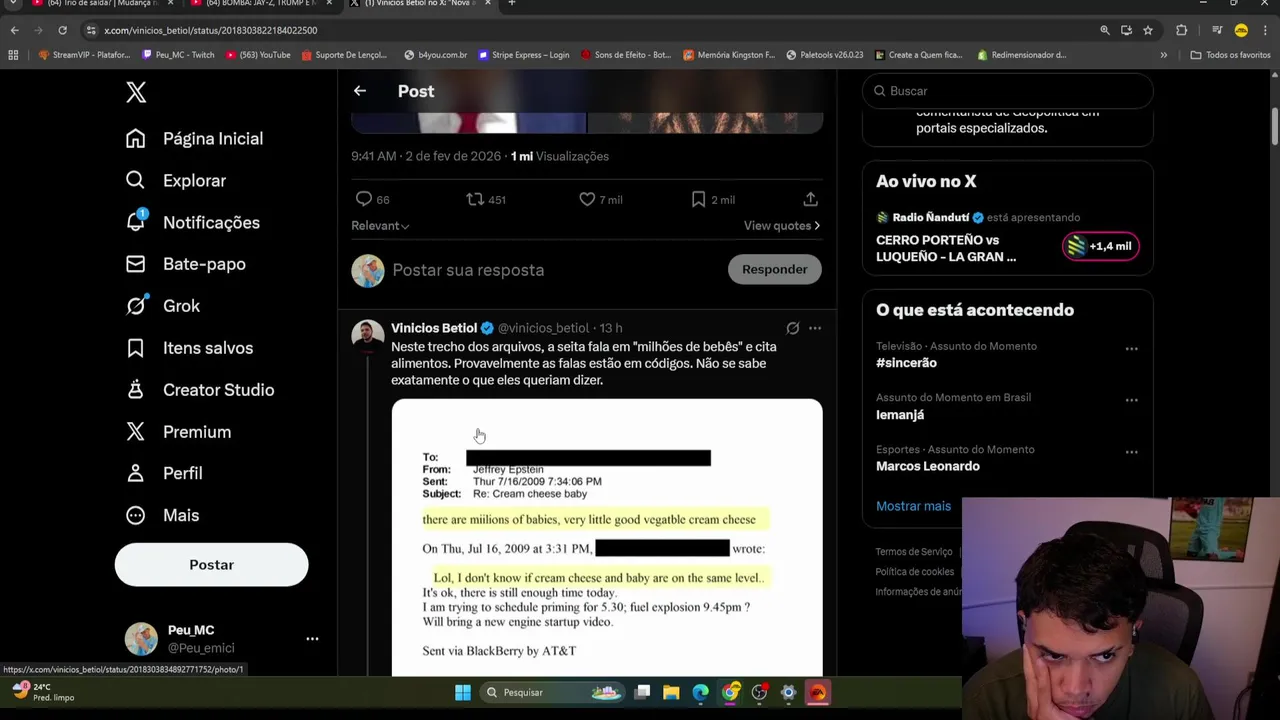Open the Premium page

179,432
